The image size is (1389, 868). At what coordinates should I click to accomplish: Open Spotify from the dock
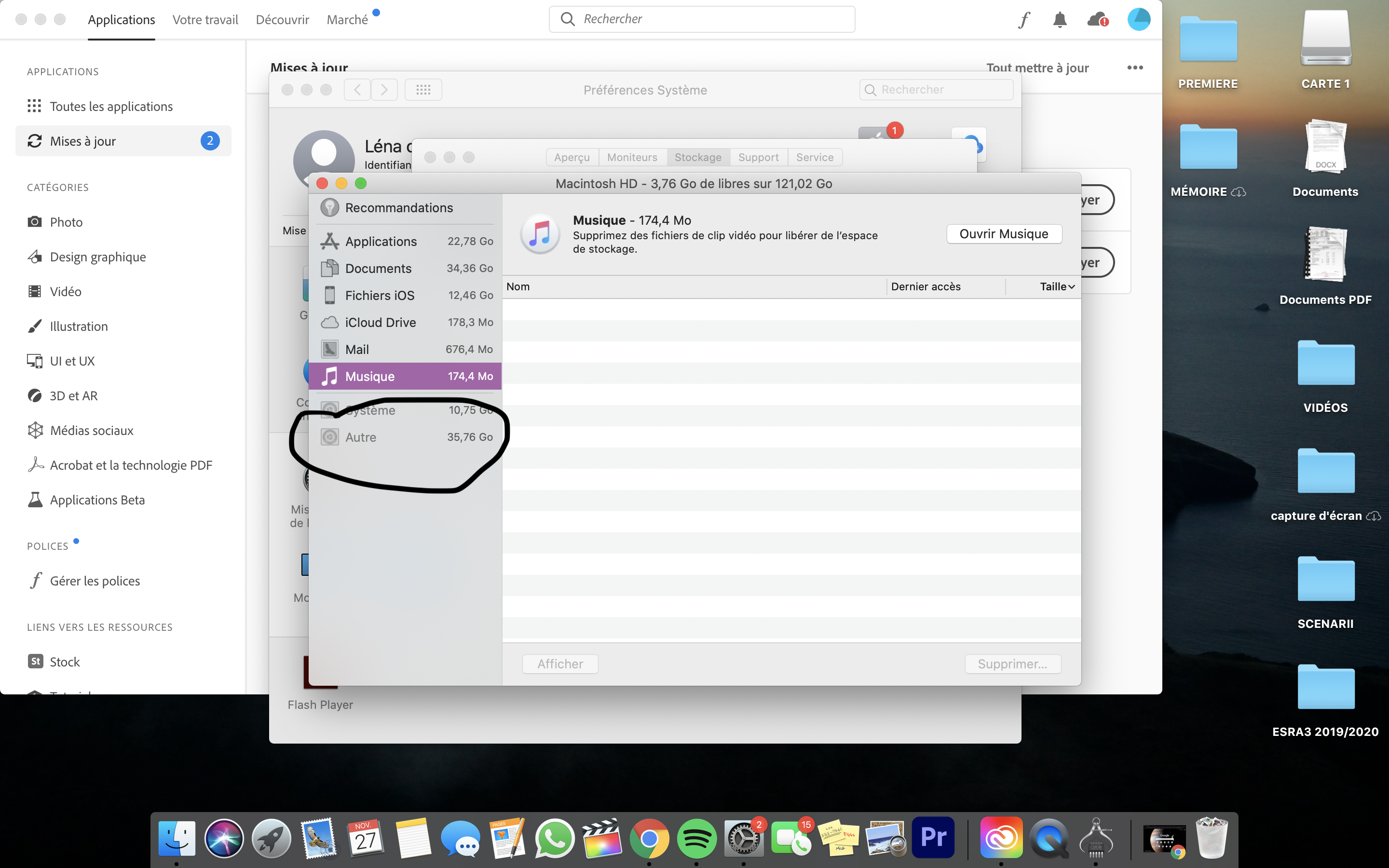click(x=696, y=839)
